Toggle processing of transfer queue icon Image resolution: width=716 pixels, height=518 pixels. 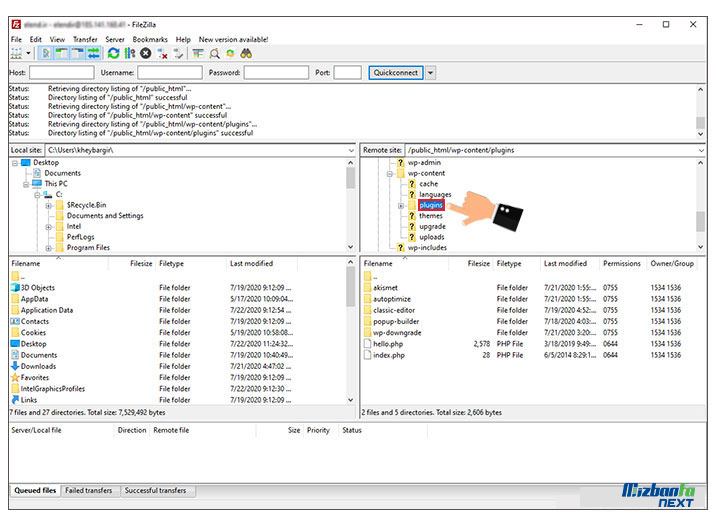pyautogui.click(x=130, y=54)
